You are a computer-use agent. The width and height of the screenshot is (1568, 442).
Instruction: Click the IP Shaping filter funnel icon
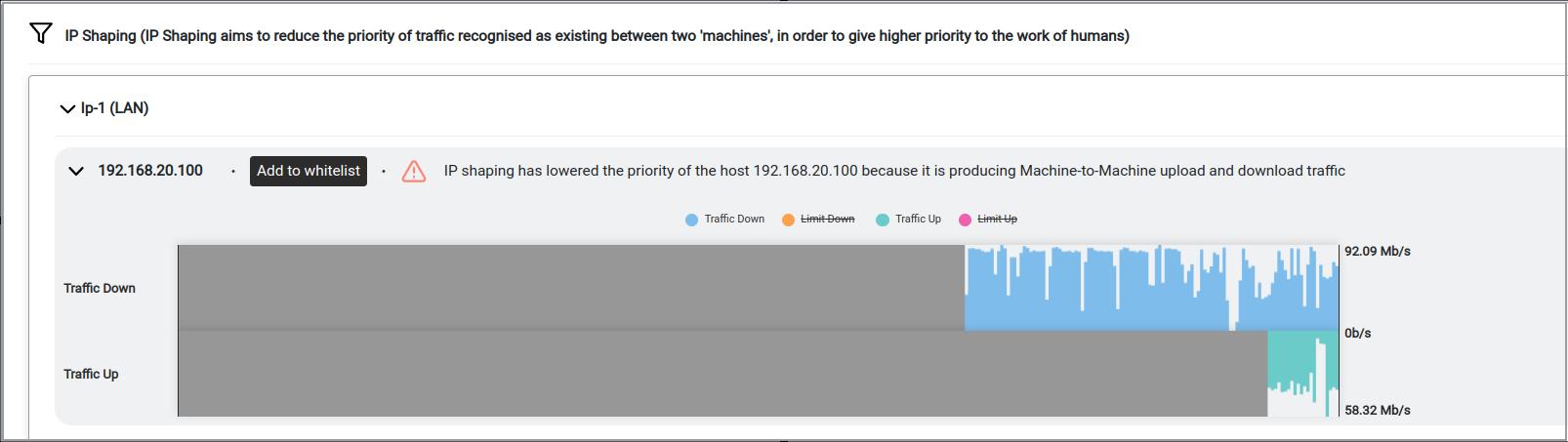point(40,34)
